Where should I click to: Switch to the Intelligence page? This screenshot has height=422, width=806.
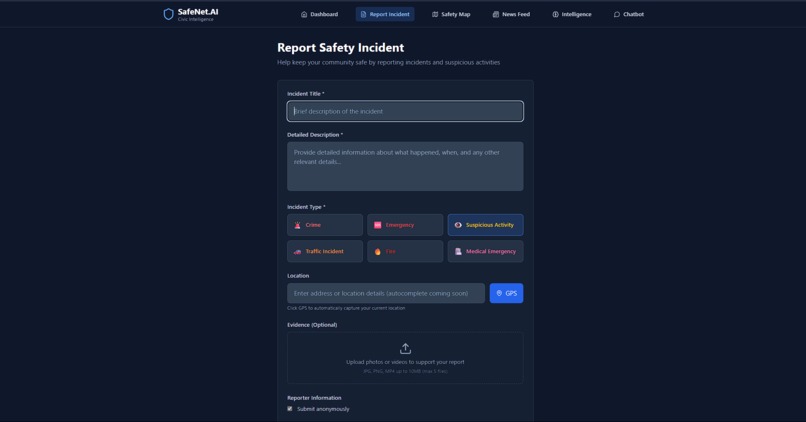click(572, 14)
